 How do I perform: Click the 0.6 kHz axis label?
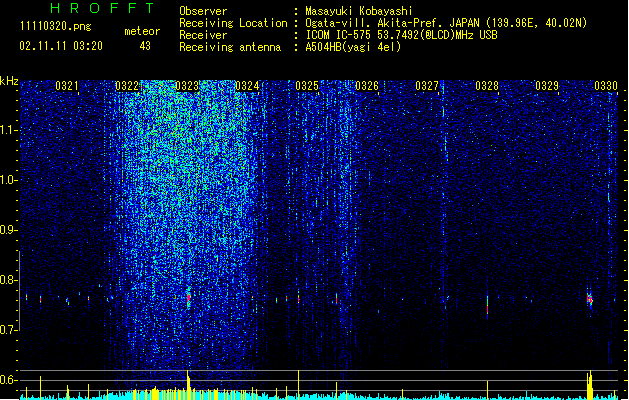[x=8, y=380]
